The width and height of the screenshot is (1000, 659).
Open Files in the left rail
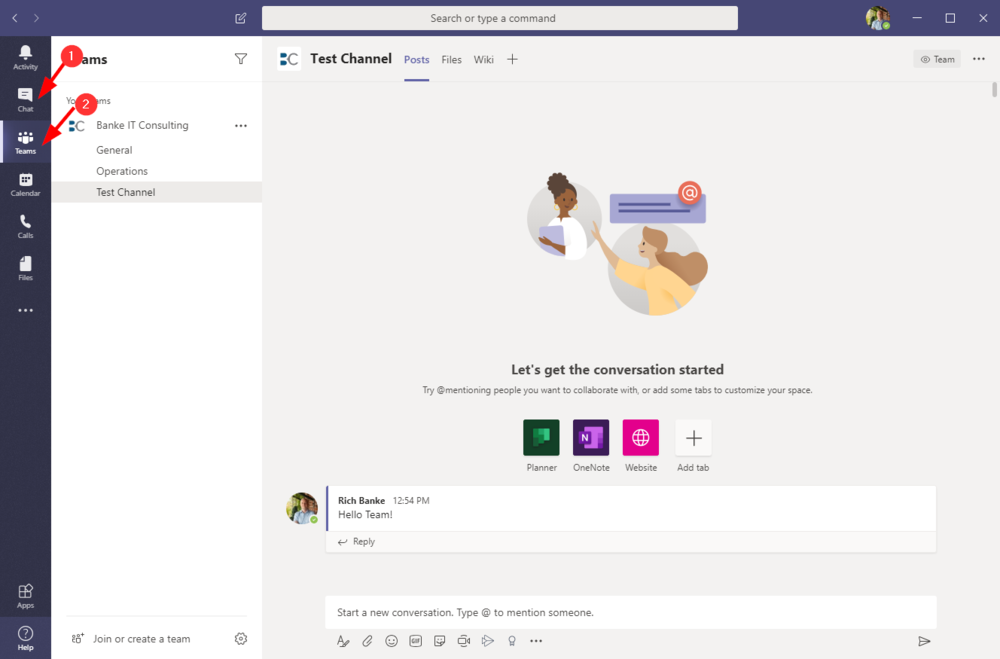(26, 269)
